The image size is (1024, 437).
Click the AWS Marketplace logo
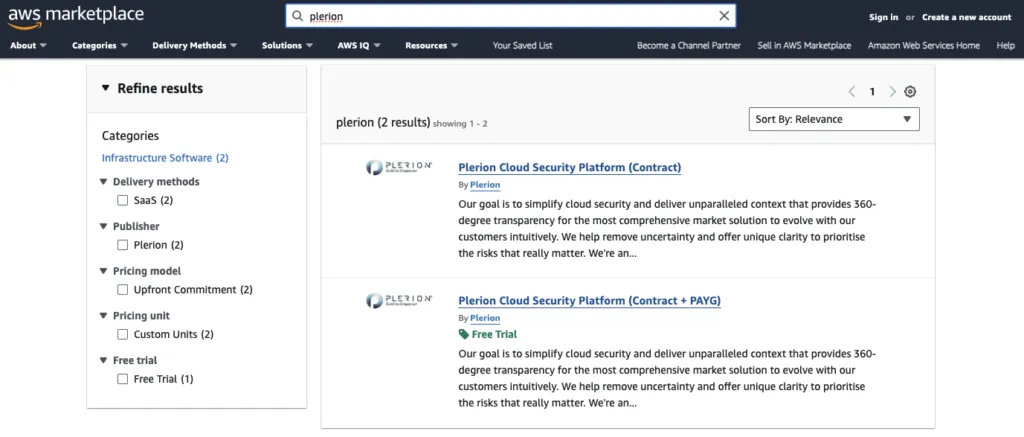click(x=76, y=17)
